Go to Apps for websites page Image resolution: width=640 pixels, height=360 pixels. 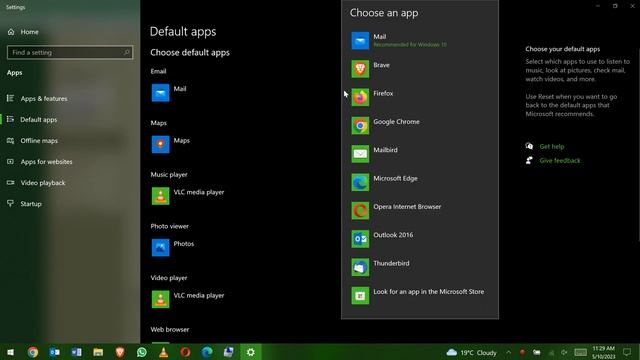tap(47, 162)
